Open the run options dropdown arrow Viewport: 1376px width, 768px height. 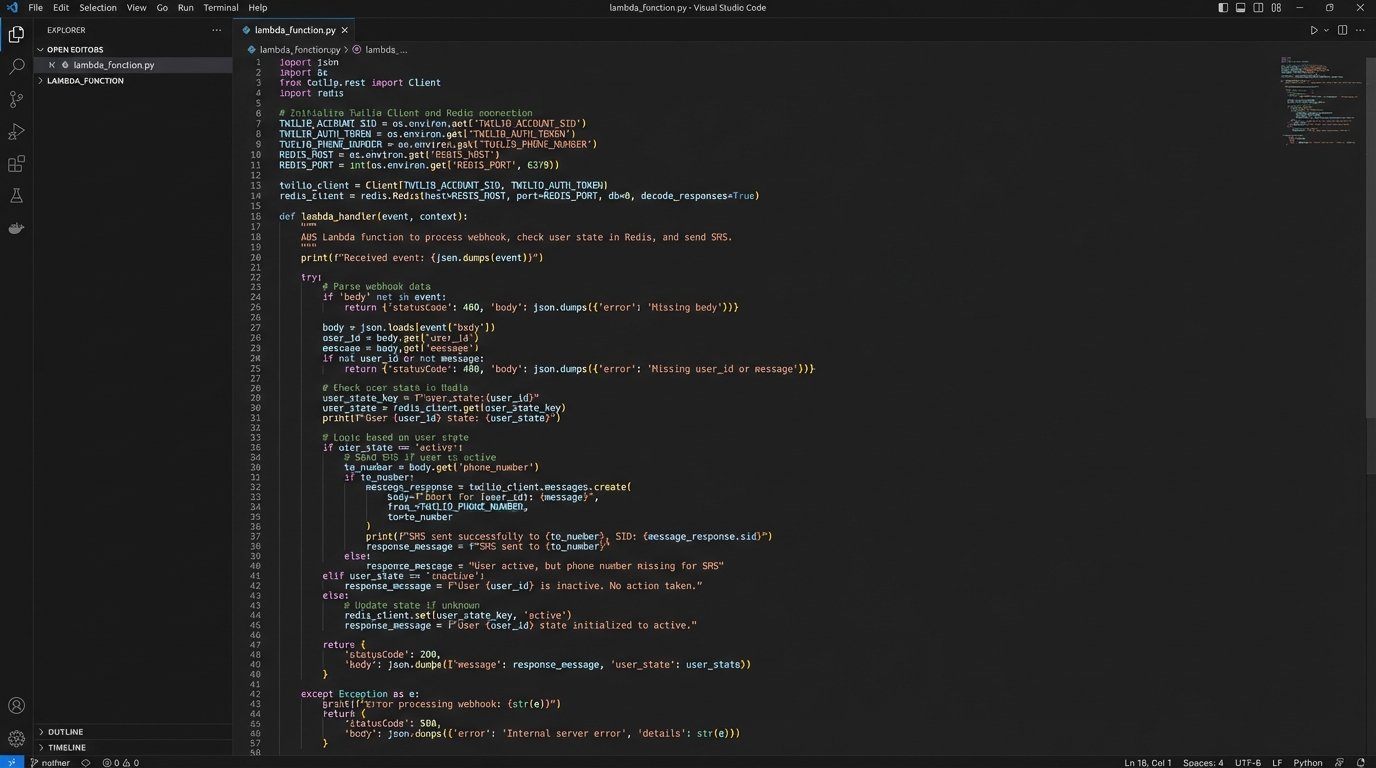click(1326, 31)
